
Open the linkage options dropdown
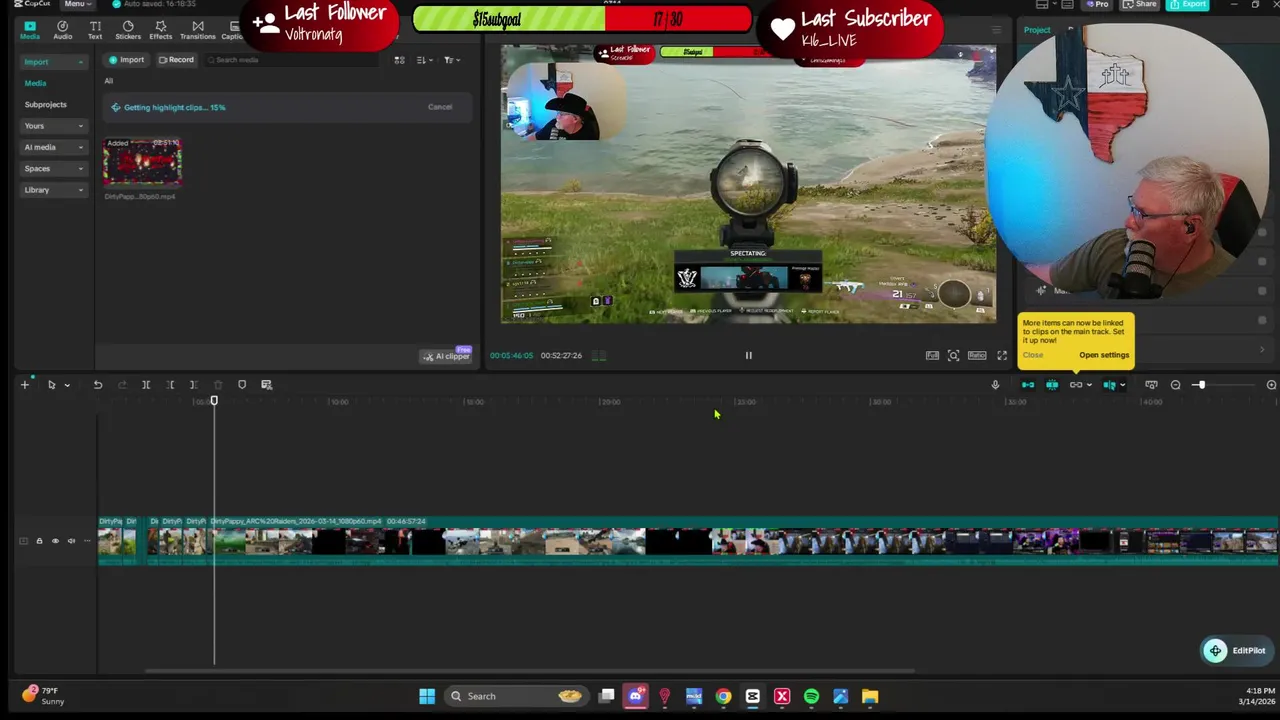pos(1089,385)
